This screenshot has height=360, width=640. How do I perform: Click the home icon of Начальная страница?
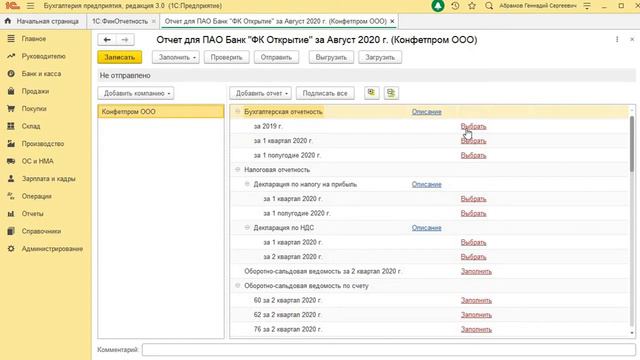(8, 21)
